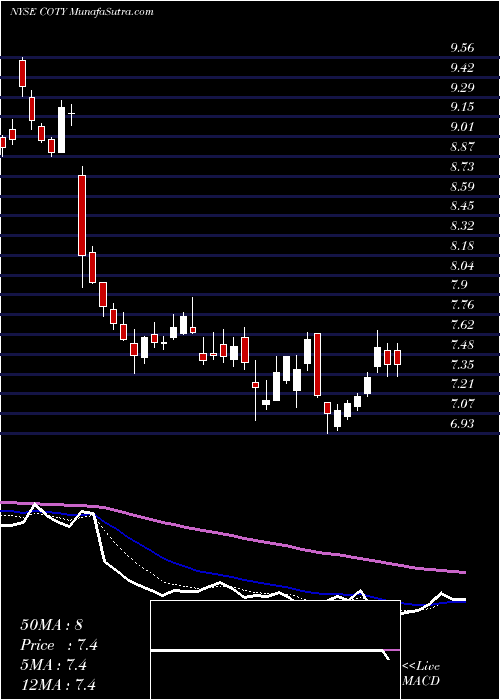Click the 5MA : 7.4 reading

pyautogui.click(x=53, y=665)
